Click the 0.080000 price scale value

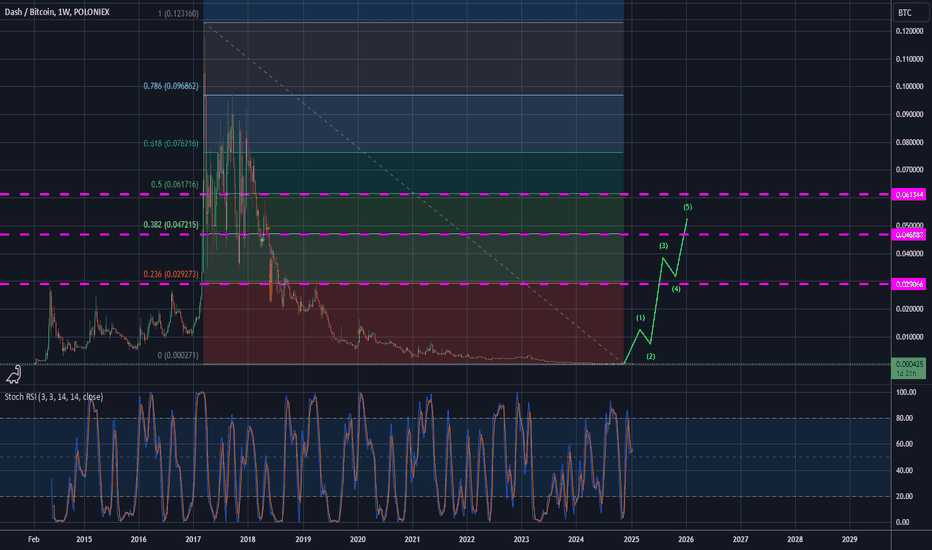909,142
